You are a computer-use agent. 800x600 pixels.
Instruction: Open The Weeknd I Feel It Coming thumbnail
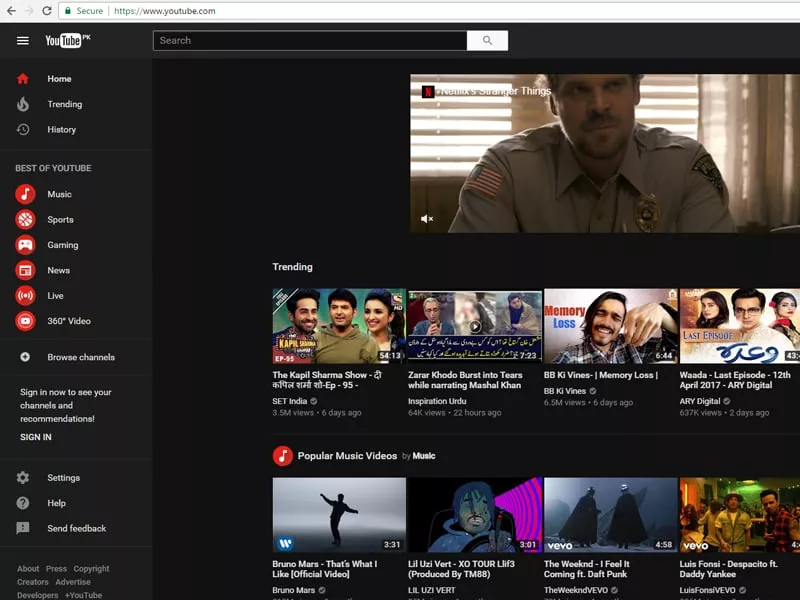click(611, 514)
